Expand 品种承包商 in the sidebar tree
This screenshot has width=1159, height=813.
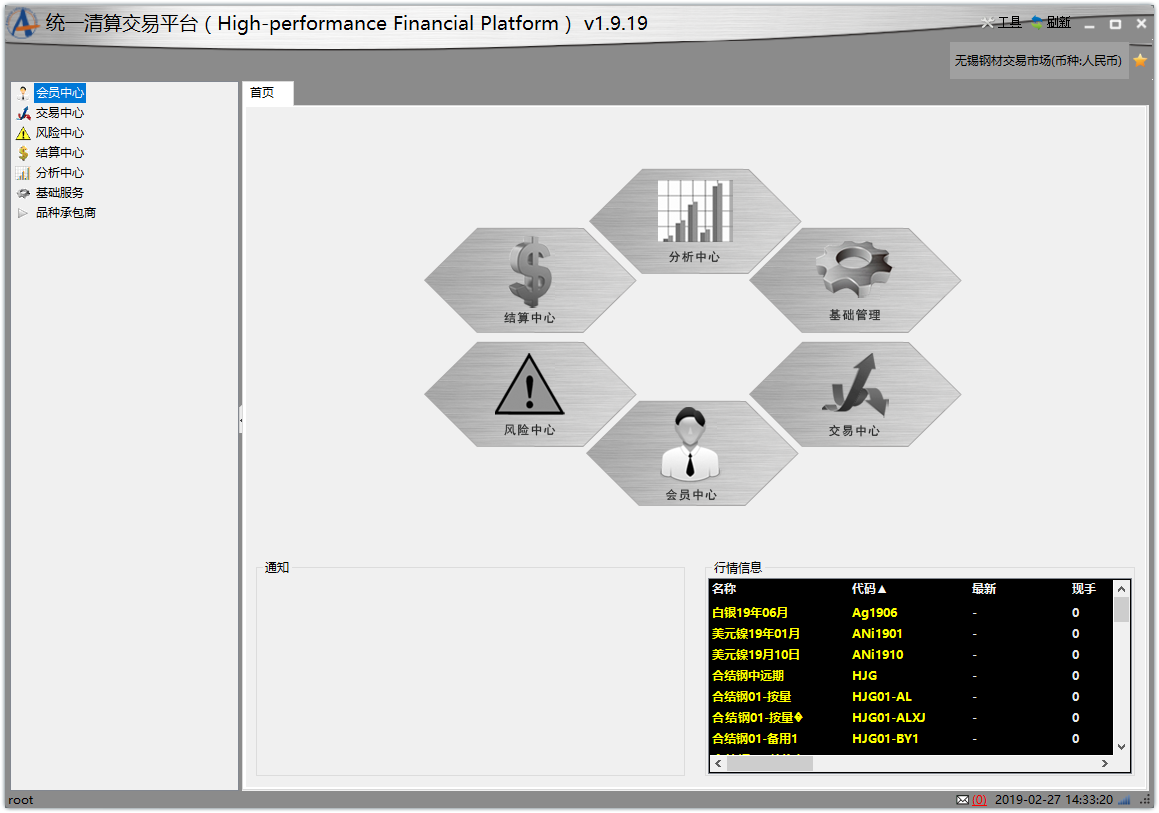click(x=24, y=213)
